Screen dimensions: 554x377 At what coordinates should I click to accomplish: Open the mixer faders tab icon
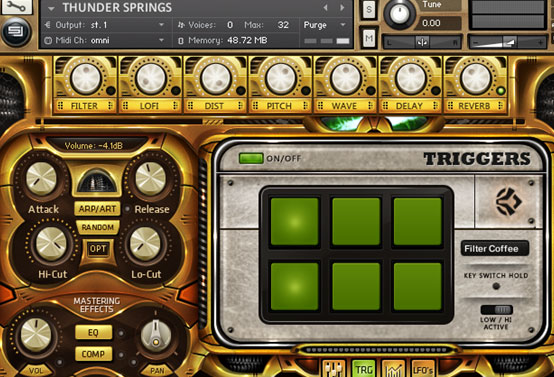[333, 369]
